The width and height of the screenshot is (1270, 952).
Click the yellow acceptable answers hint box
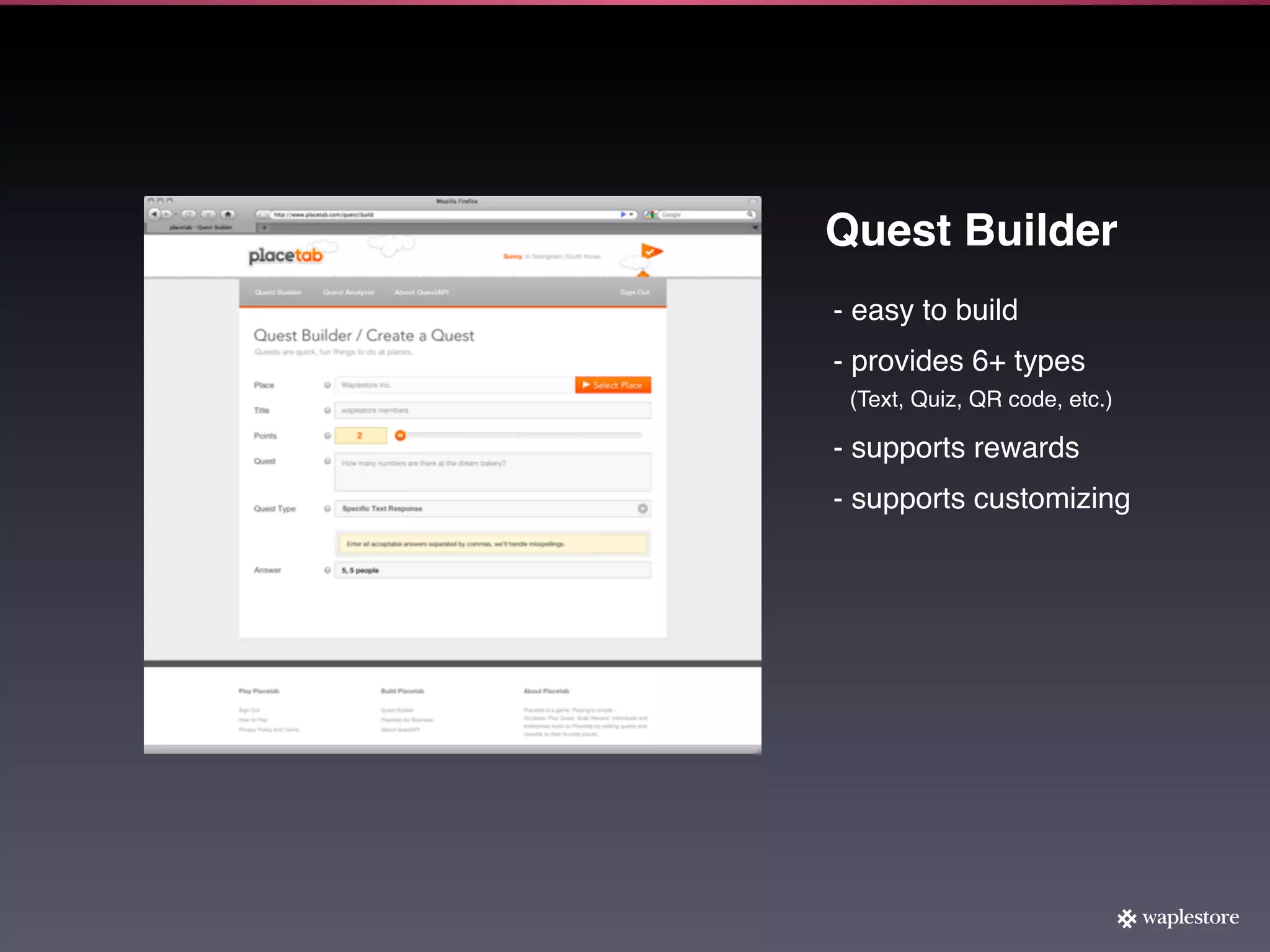(493, 544)
